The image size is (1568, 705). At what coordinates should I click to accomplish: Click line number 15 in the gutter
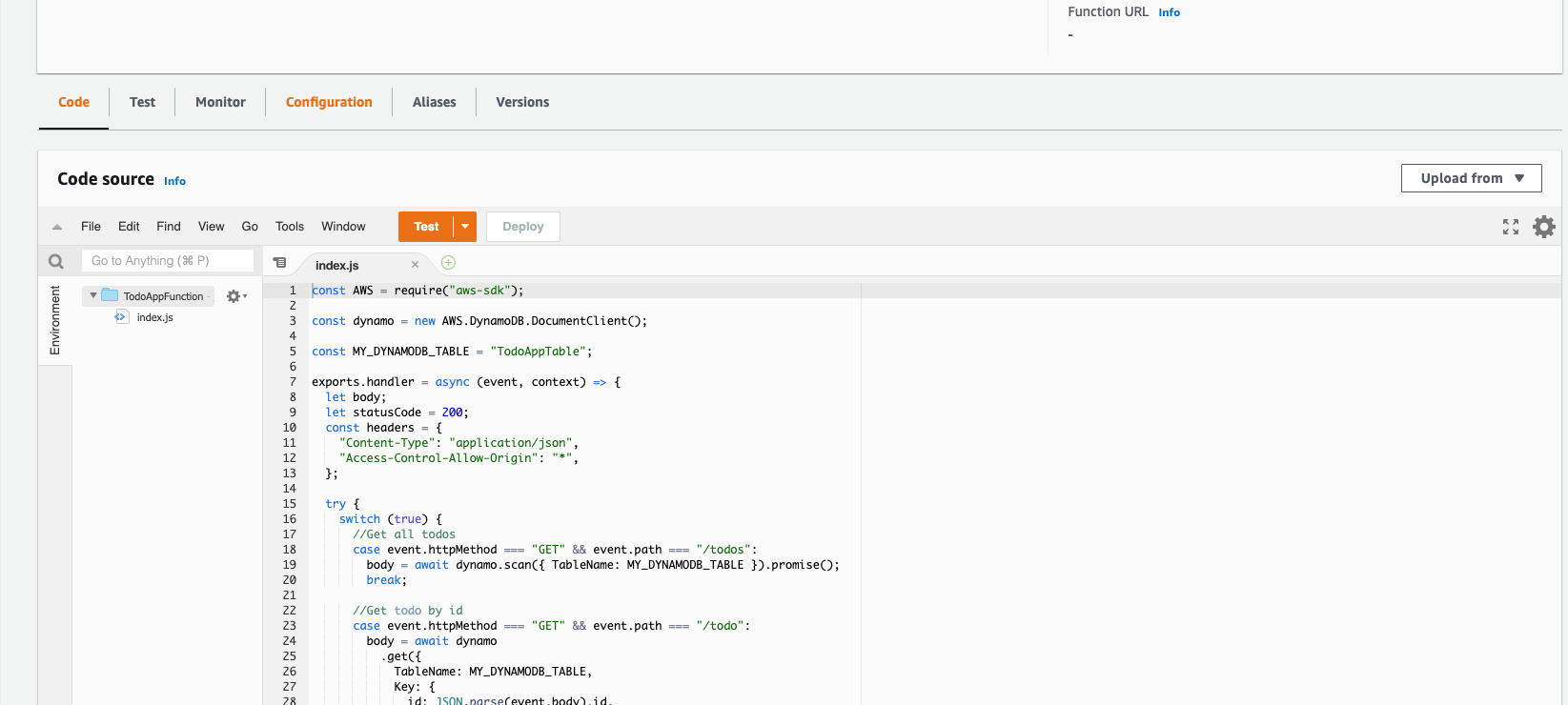point(290,504)
